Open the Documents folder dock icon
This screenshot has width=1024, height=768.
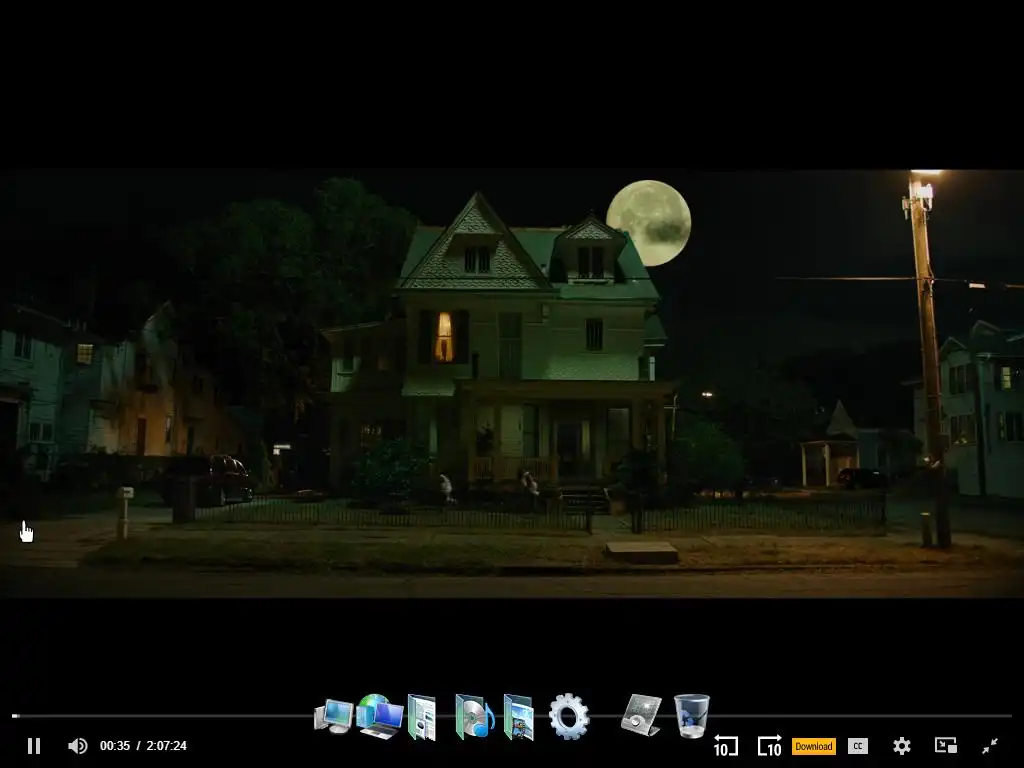tap(422, 718)
